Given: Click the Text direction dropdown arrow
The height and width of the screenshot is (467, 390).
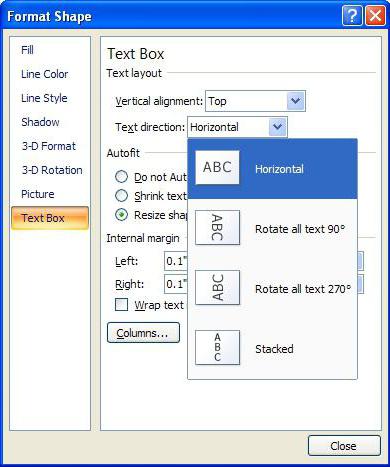Looking at the screenshot, I should (278, 127).
